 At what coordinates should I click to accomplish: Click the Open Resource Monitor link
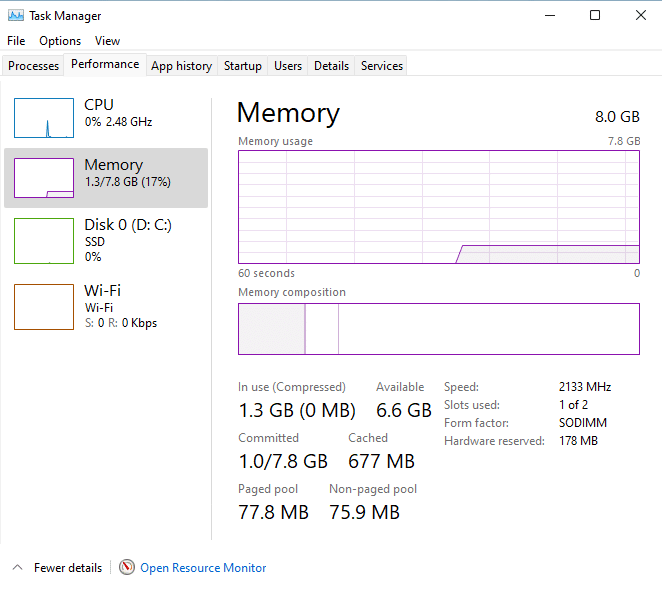pos(203,568)
